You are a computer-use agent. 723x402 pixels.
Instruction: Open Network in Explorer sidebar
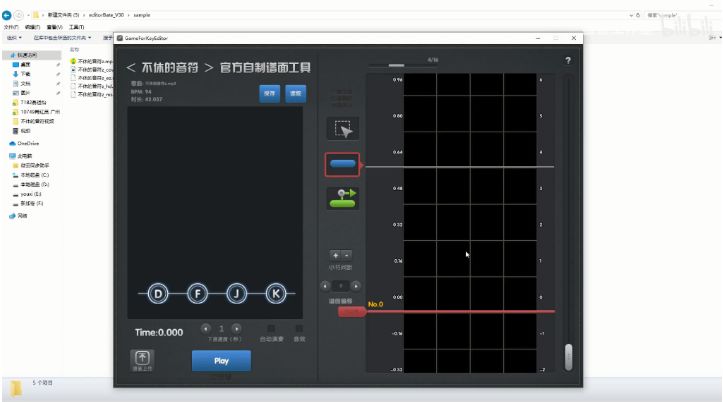(18, 215)
